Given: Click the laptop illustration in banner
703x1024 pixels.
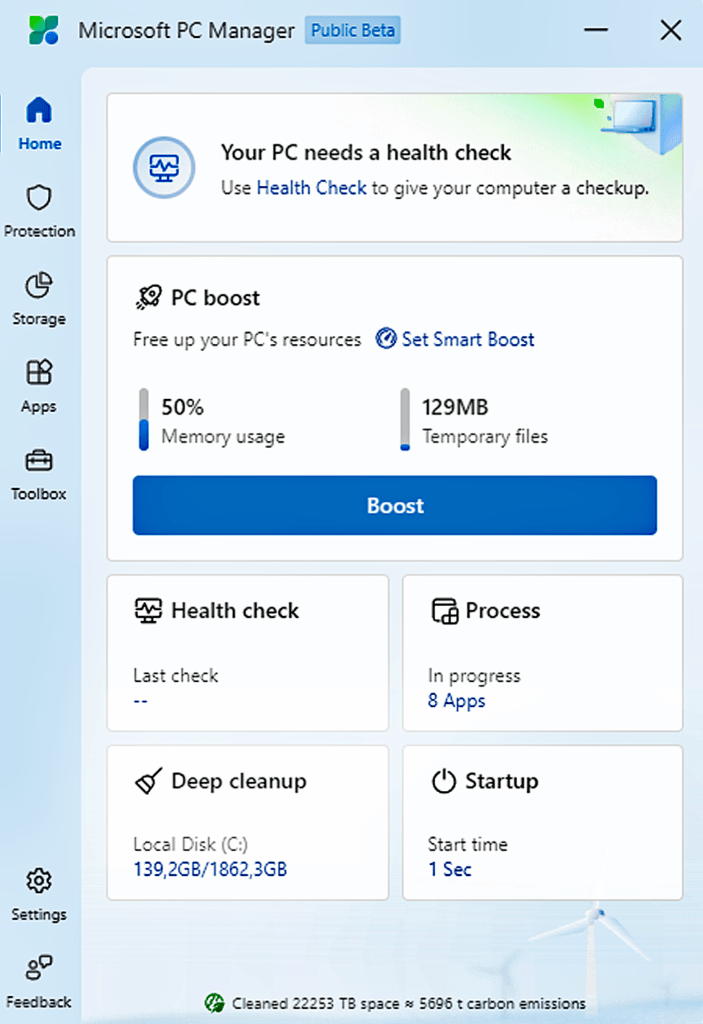Looking at the screenshot, I should [629, 116].
